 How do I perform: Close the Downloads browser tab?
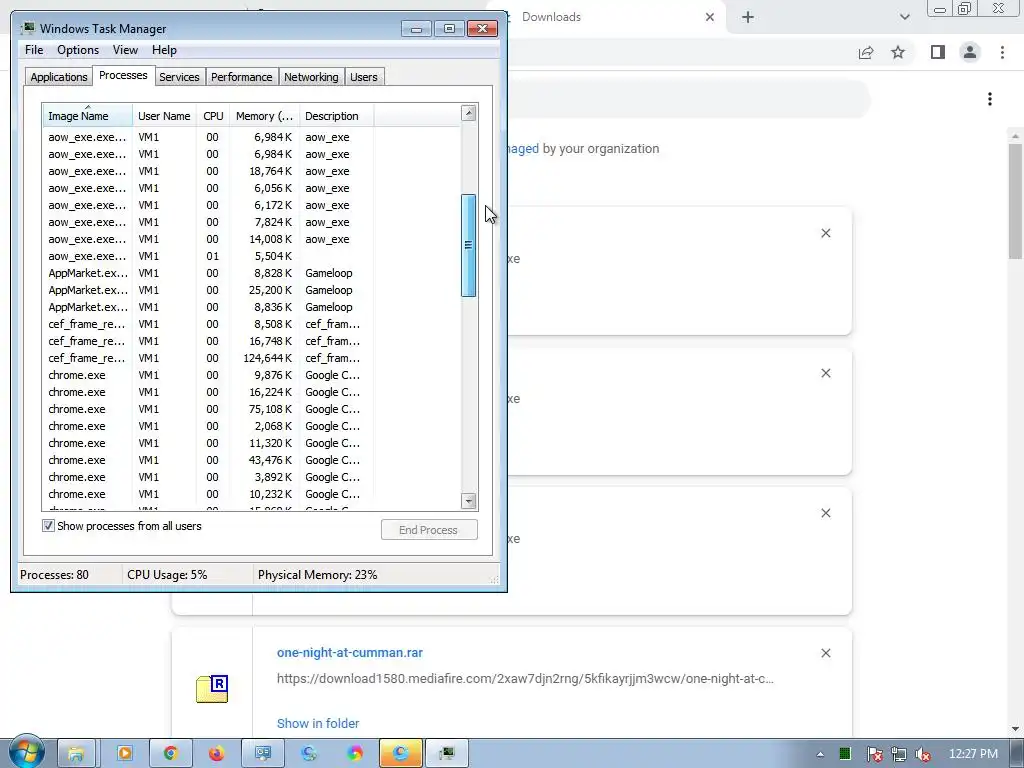pyautogui.click(x=710, y=17)
